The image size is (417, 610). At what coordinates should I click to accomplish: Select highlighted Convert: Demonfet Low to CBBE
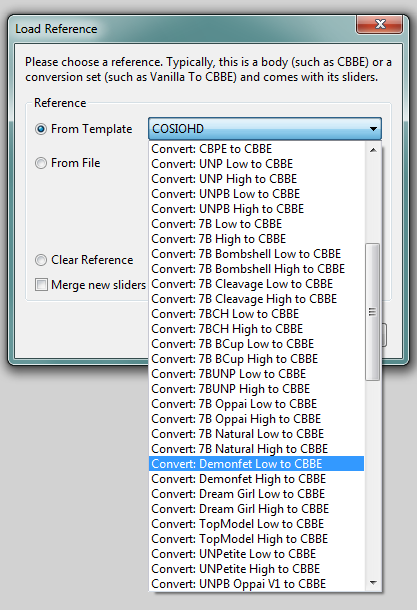(x=256, y=464)
